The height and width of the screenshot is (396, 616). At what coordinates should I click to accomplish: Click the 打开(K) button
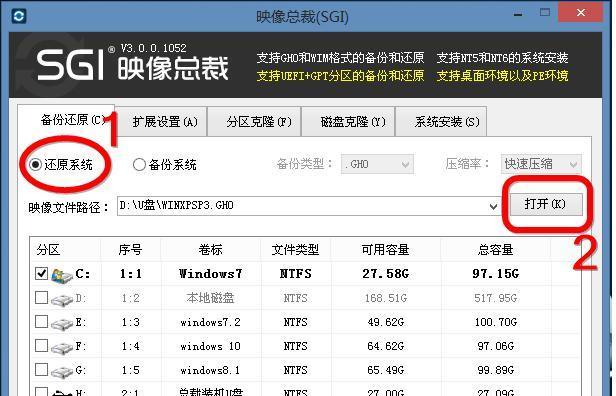tap(545, 204)
